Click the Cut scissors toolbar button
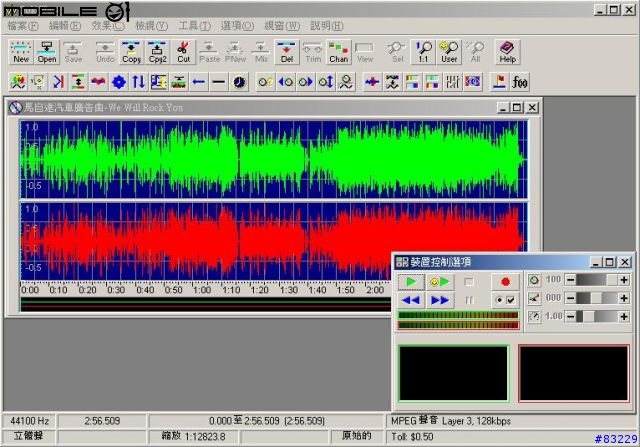The image size is (640, 447). point(183,52)
